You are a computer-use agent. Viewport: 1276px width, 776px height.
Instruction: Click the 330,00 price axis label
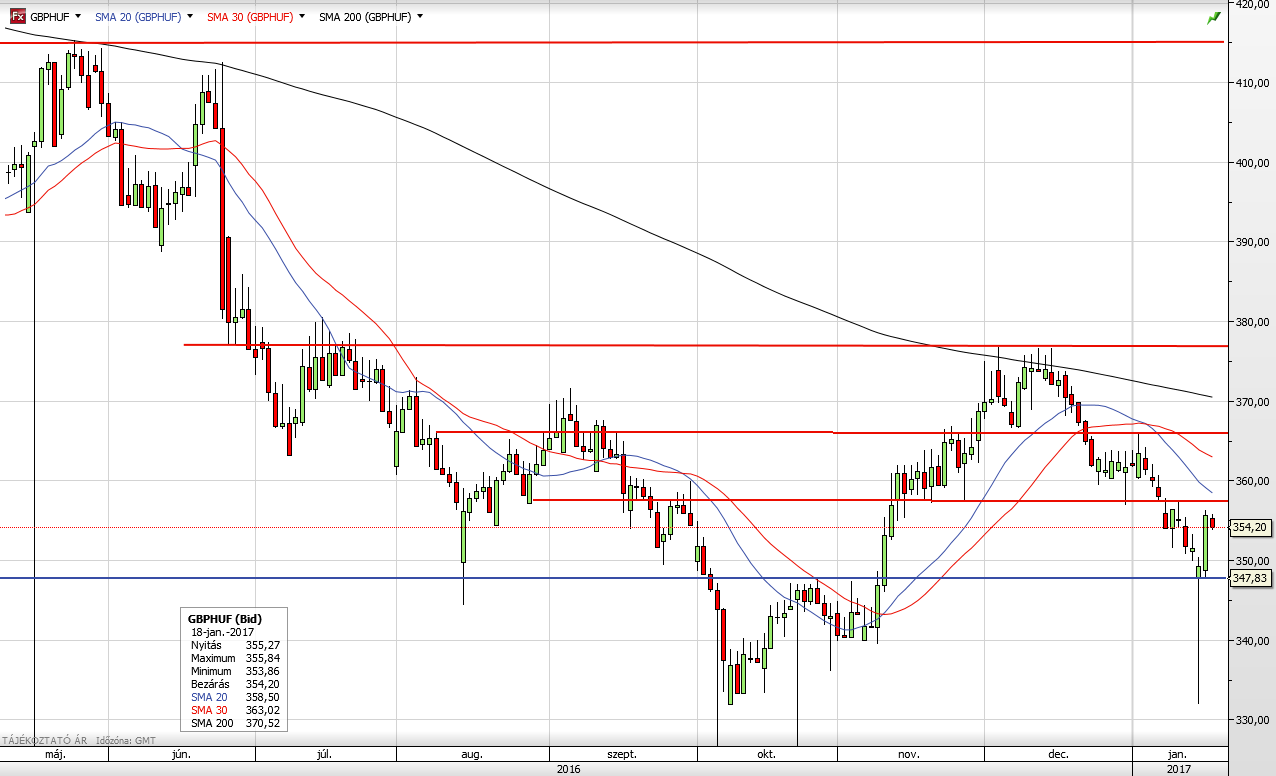(x=1253, y=720)
